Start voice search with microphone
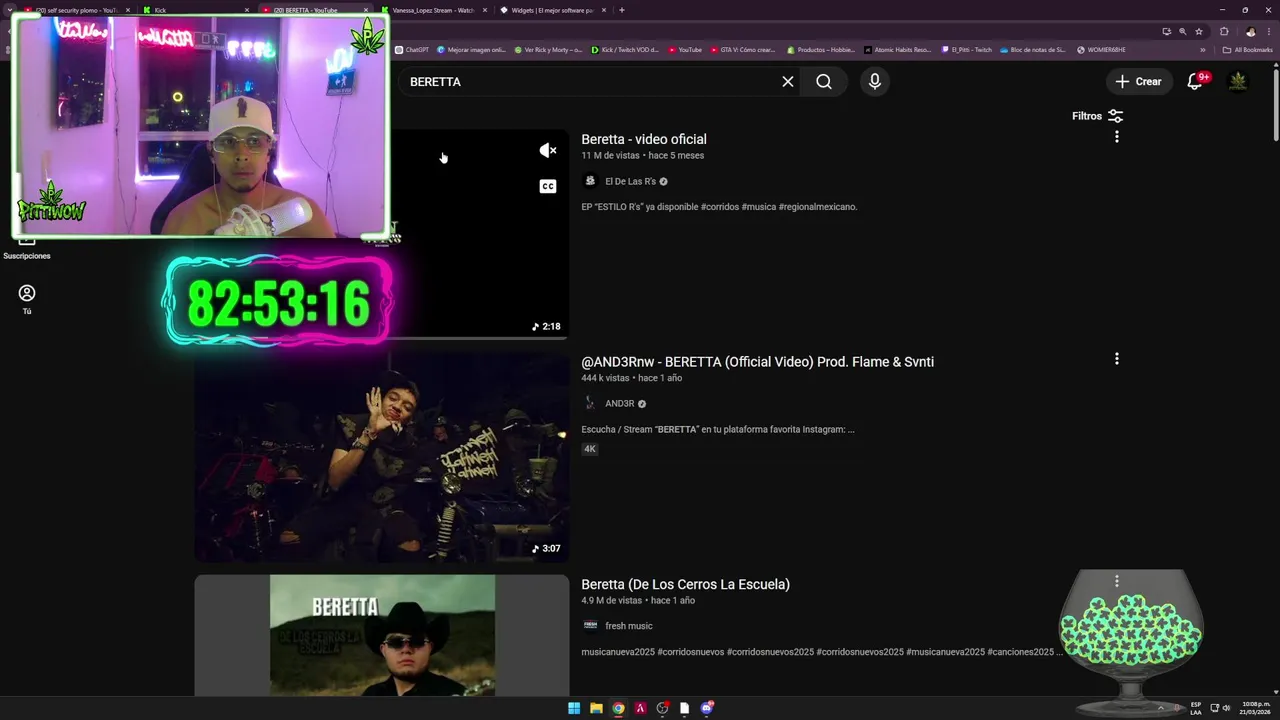Screen dimensions: 1280x720 (875, 82)
